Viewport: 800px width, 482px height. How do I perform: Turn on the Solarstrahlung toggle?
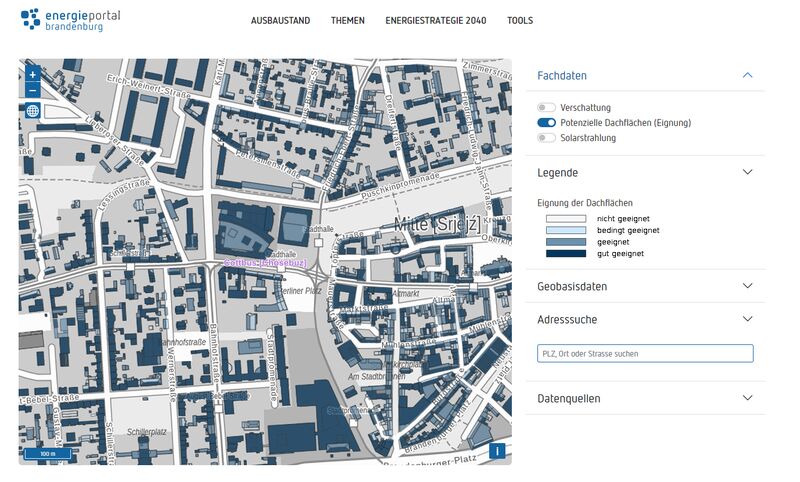(x=546, y=138)
